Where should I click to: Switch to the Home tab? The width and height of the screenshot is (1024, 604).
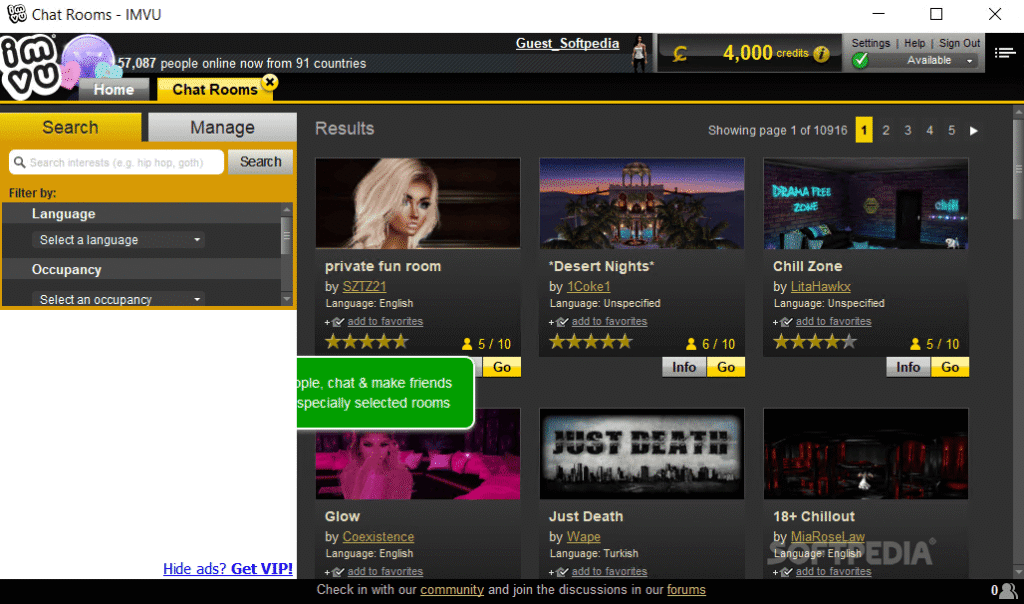[x=114, y=89]
